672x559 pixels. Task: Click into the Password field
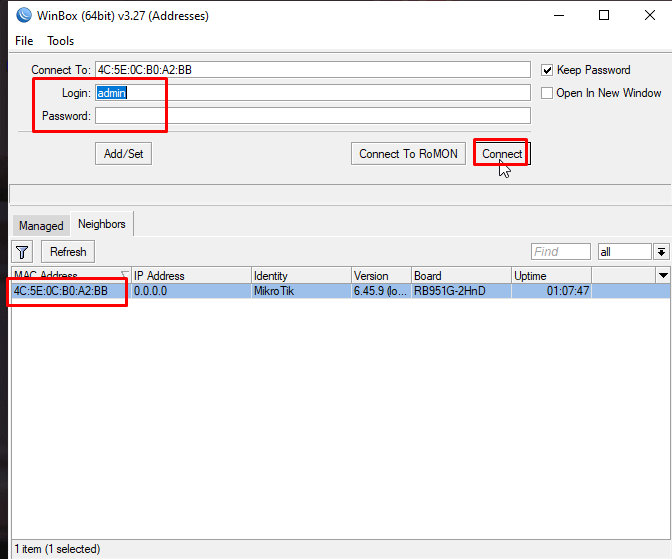pyautogui.click(x=312, y=116)
